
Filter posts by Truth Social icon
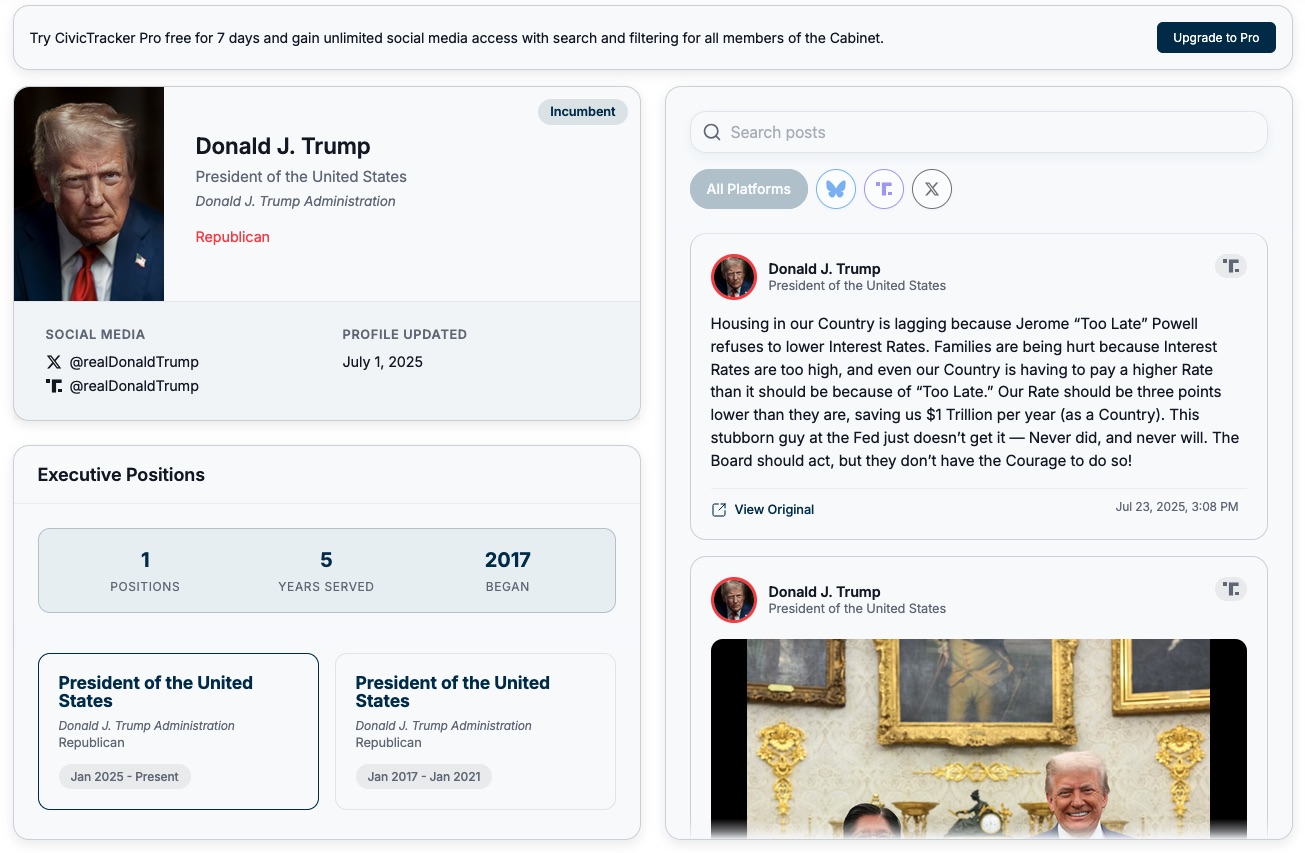884,189
